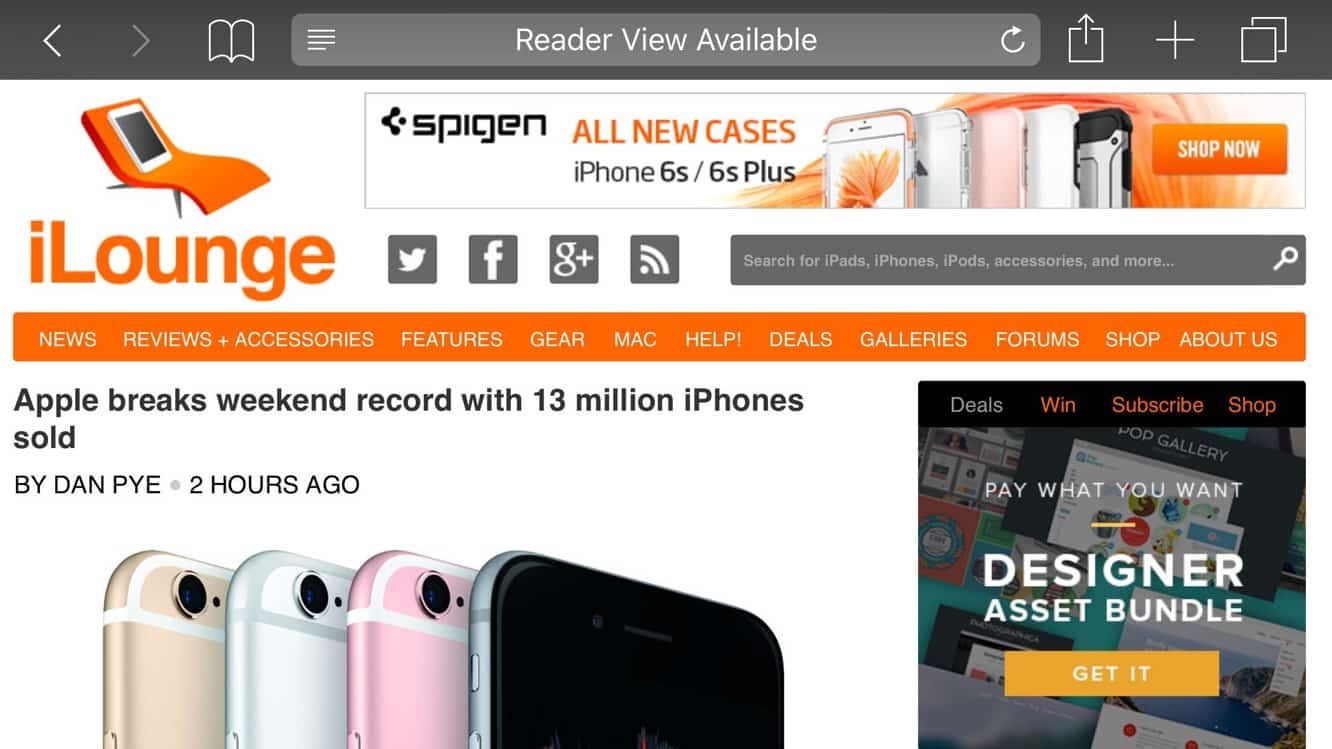Go to the Forums menu item
The width and height of the screenshot is (1332, 749).
(x=1037, y=339)
